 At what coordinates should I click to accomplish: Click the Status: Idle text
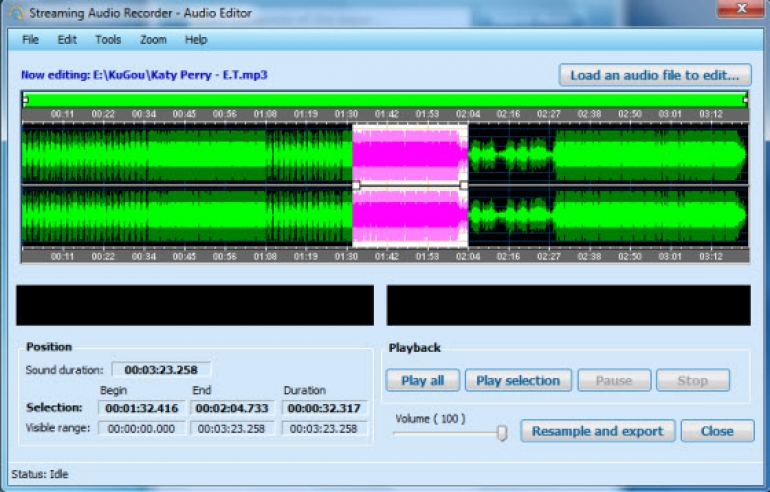pyautogui.click(x=40, y=474)
